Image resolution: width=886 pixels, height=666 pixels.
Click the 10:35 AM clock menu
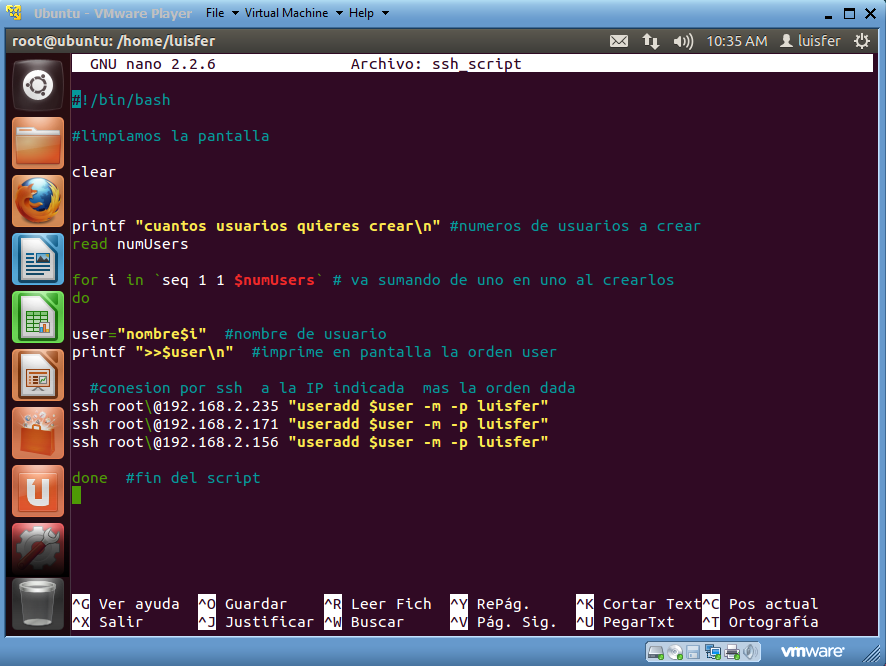(736, 41)
